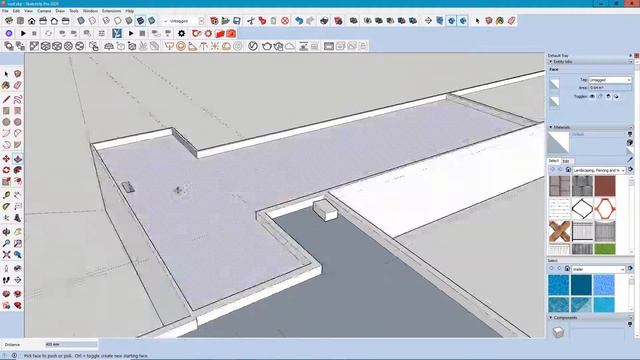The height and width of the screenshot is (360, 640).
Task: Toggle Back Edges style
Action: point(92,20)
